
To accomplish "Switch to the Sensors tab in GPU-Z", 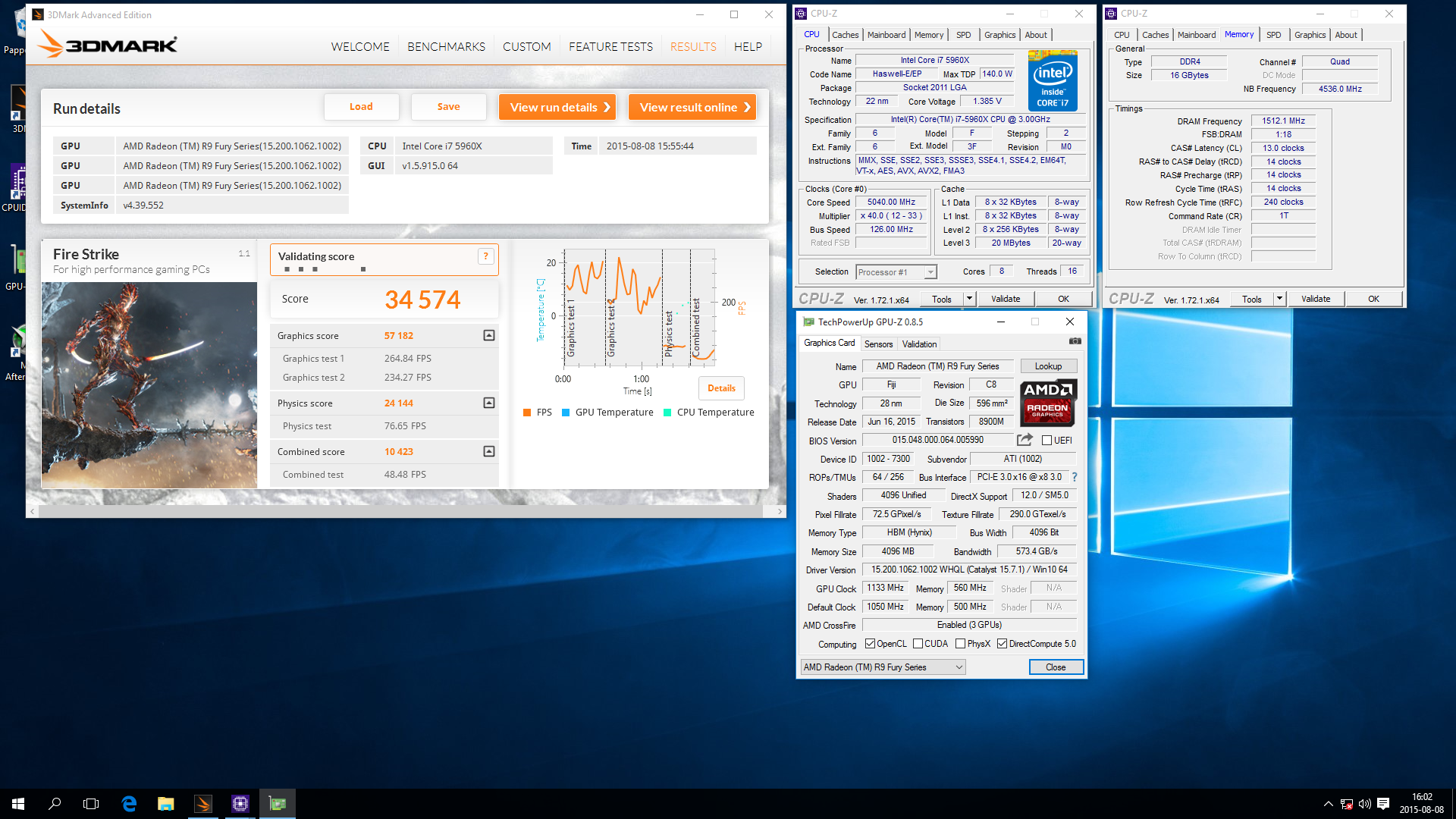I will pyautogui.click(x=878, y=344).
